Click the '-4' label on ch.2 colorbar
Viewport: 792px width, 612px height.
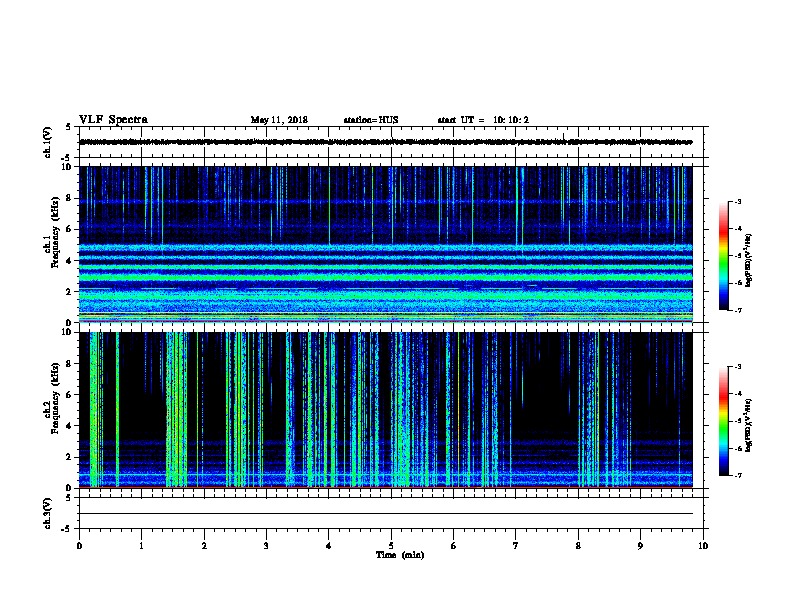(x=737, y=394)
